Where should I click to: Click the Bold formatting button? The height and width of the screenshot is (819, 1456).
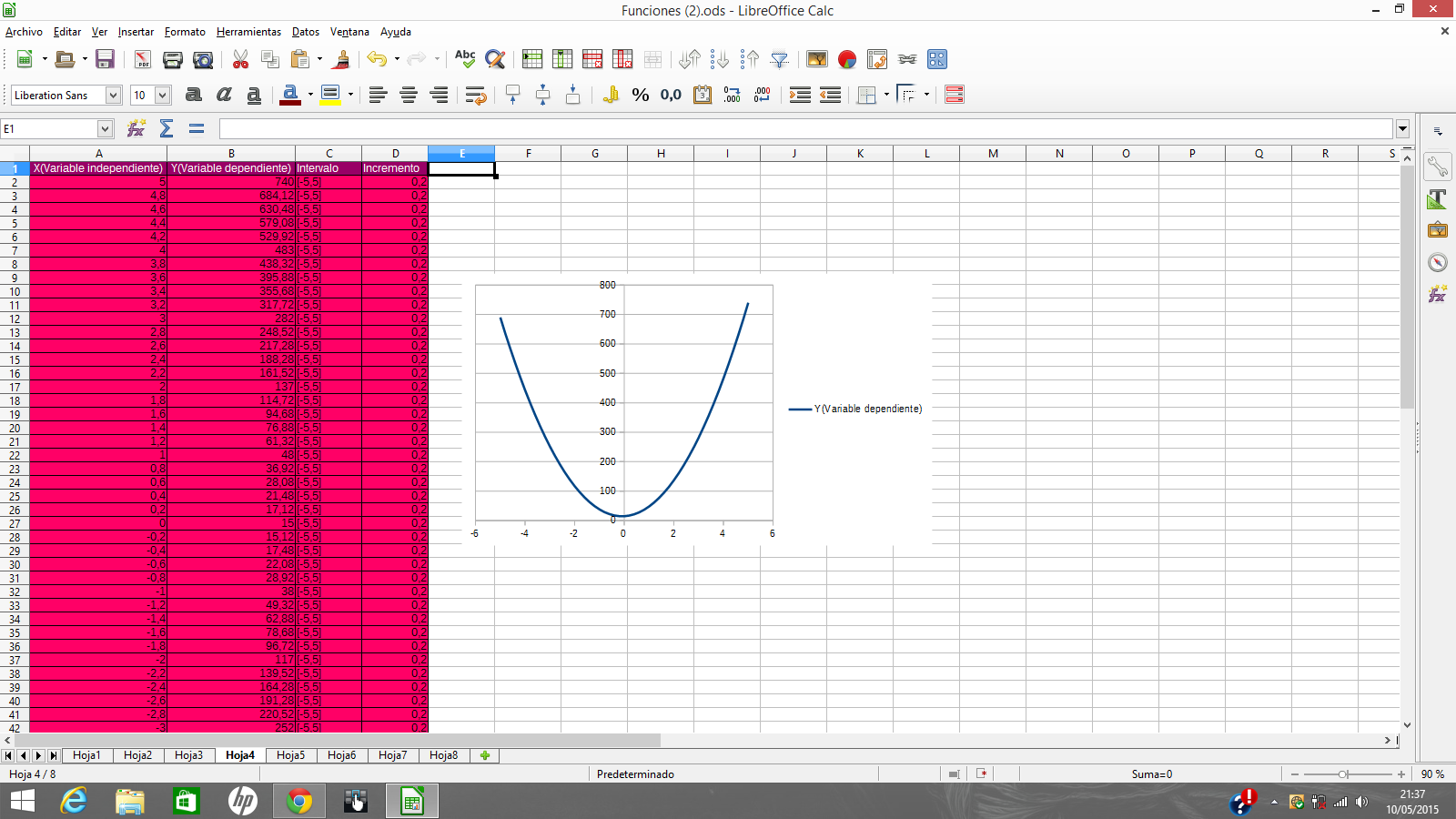tap(193, 95)
